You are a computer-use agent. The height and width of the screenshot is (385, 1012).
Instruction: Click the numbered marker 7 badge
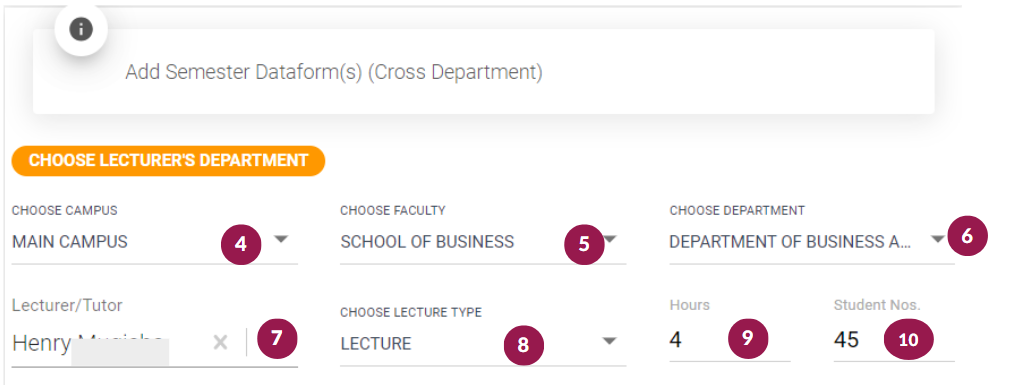(x=277, y=338)
